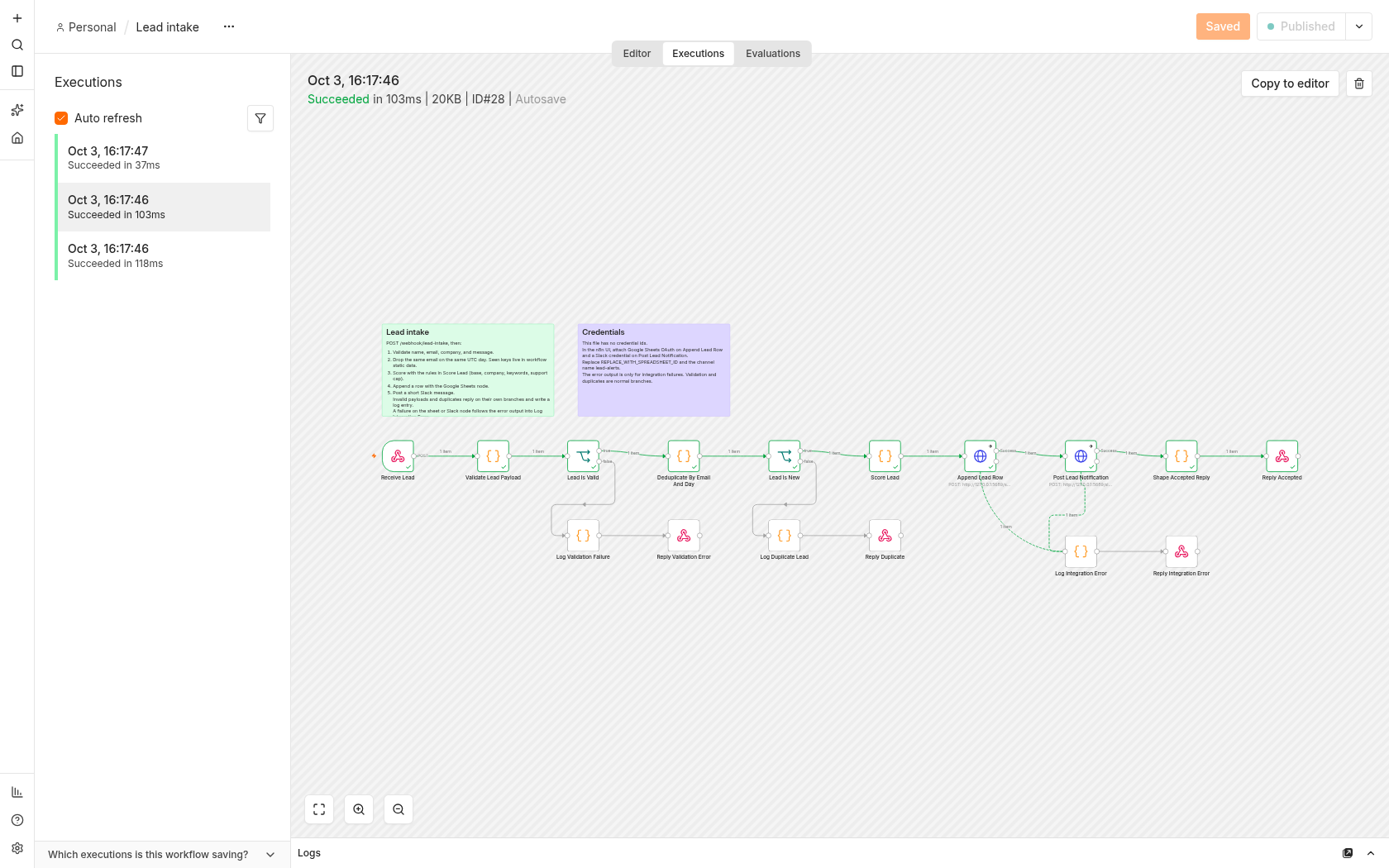Fit workflow to view on canvas
1389x868 pixels.
319,809
